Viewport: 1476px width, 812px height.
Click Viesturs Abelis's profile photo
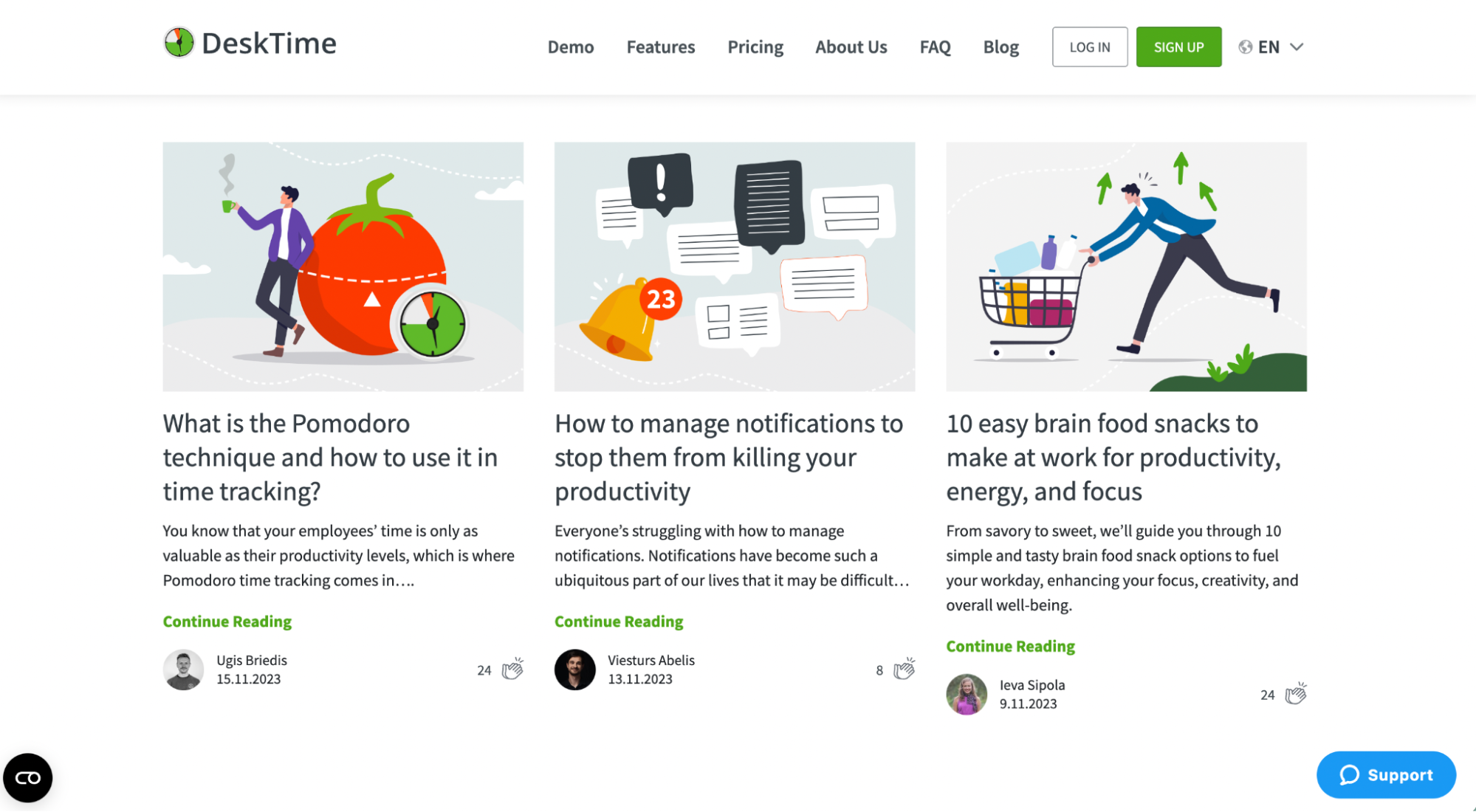[x=574, y=670]
